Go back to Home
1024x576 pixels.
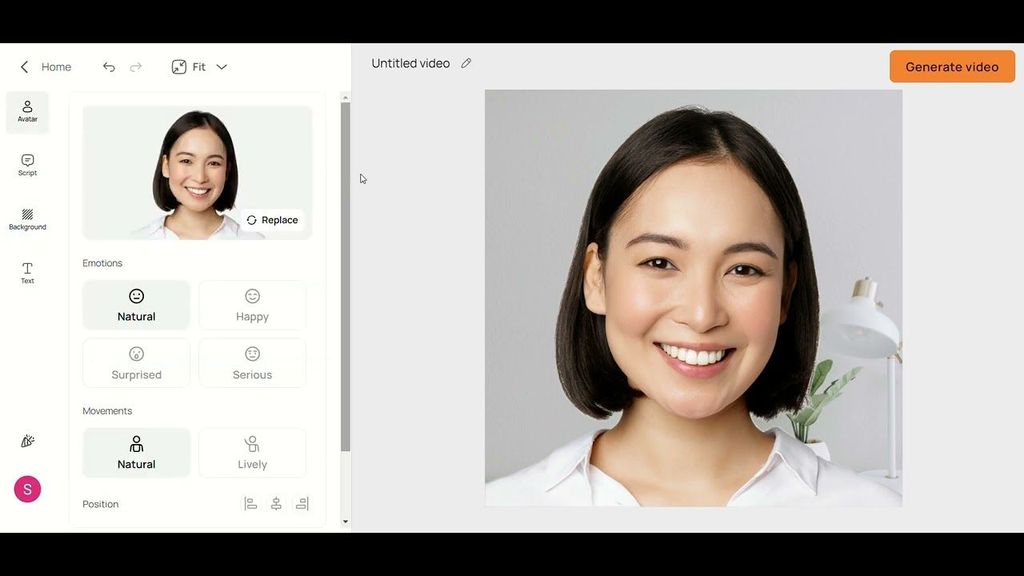click(46, 67)
